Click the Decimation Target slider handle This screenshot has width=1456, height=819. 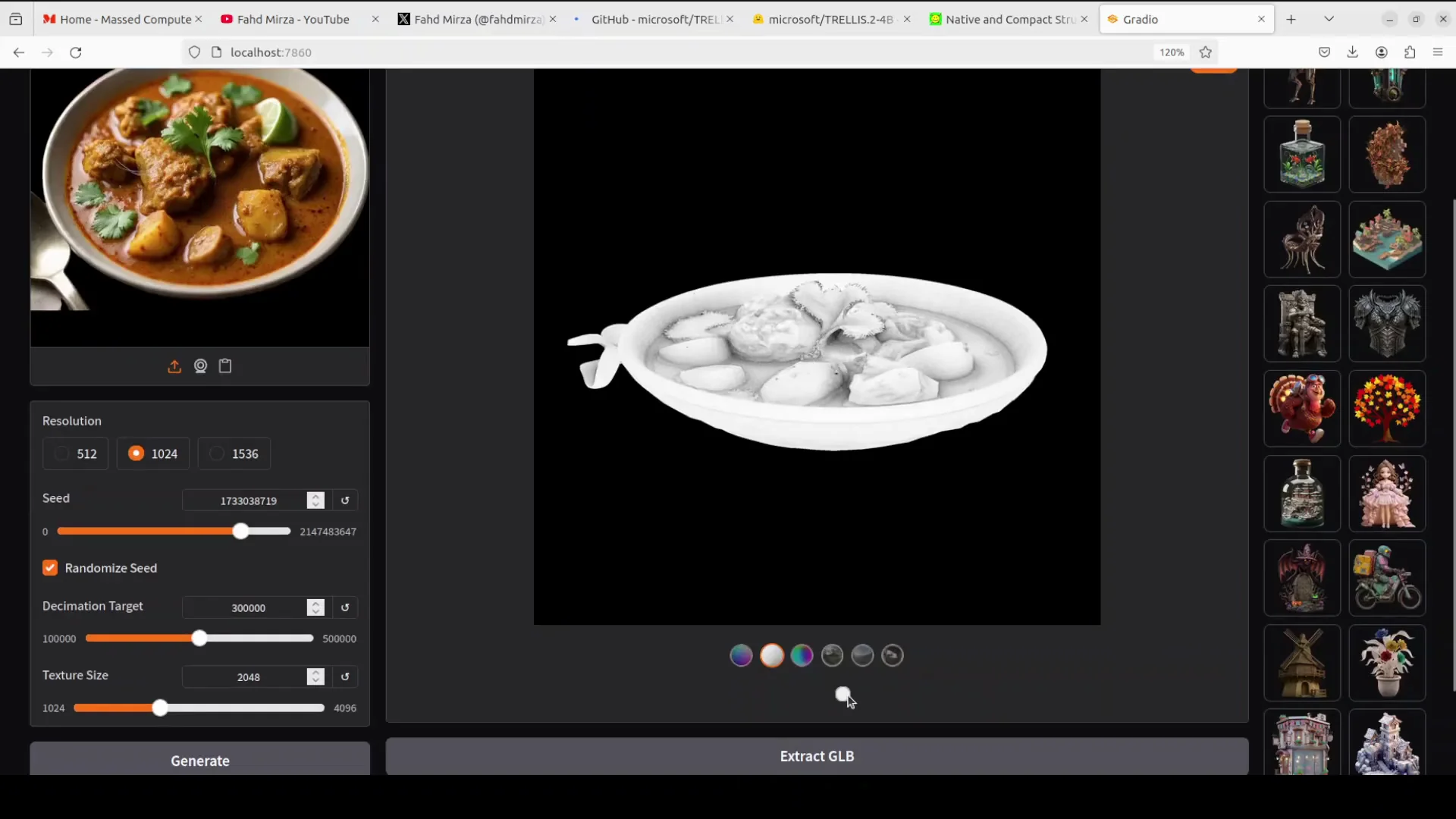pyautogui.click(x=199, y=639)
